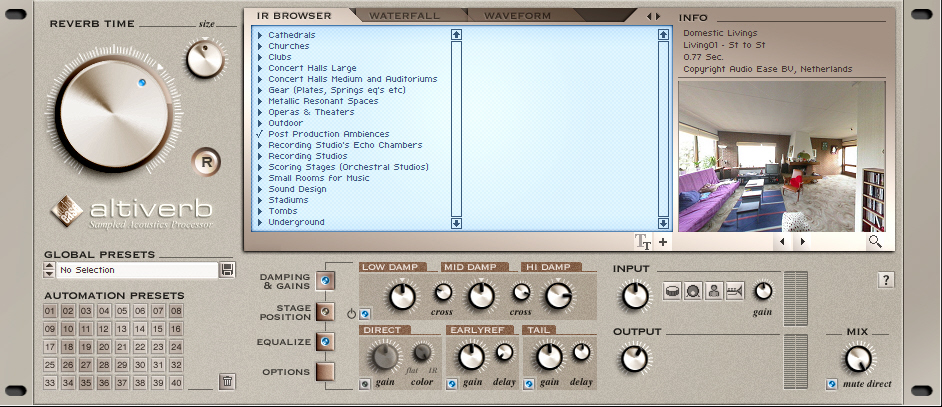Expand the Recording Studios category
The height and width of the screenshot is (407, 942).
pos(260,156)
